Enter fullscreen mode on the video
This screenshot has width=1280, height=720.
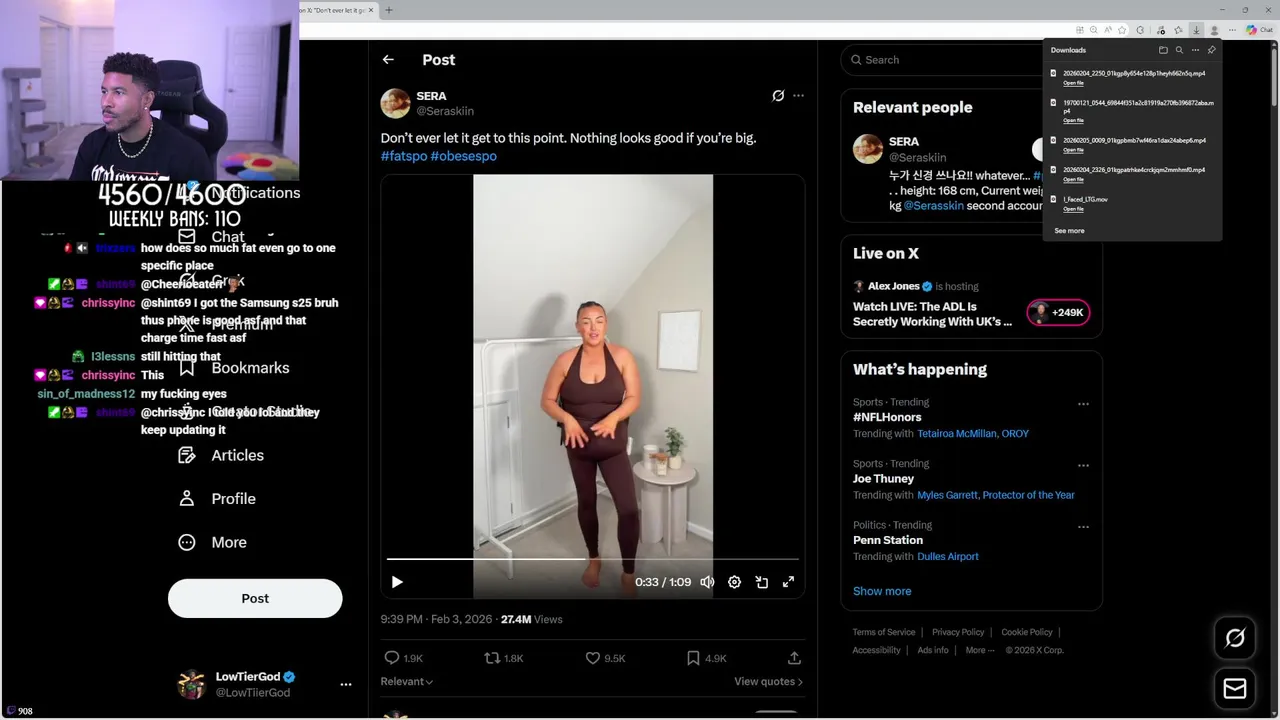coord(788,582)
